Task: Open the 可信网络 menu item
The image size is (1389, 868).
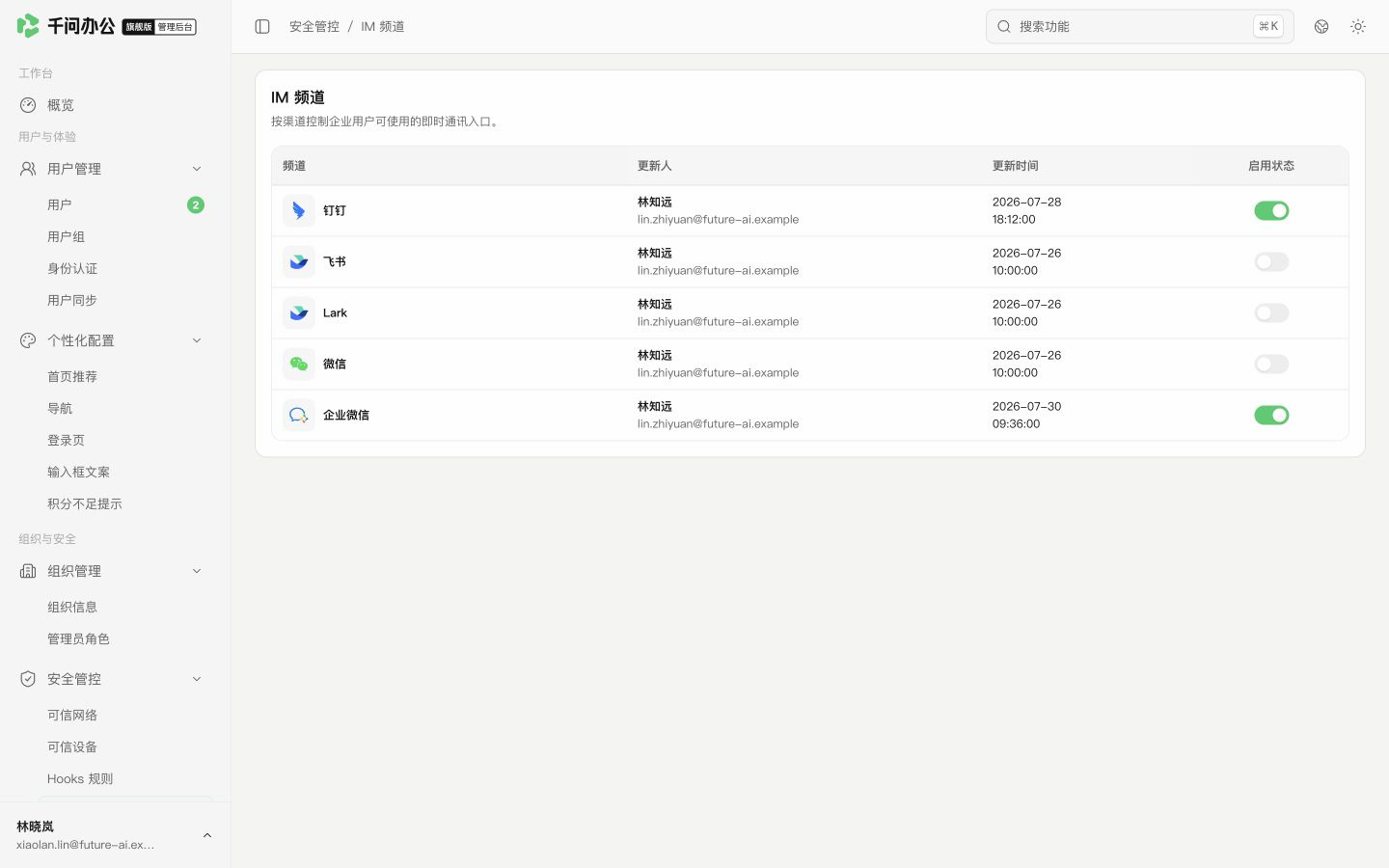Action: coord(72,715)
